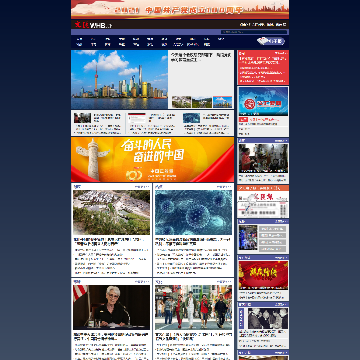
Task: Open the orange '奋斗的人民 奋进的中国' banner
Action: [152, 159]
